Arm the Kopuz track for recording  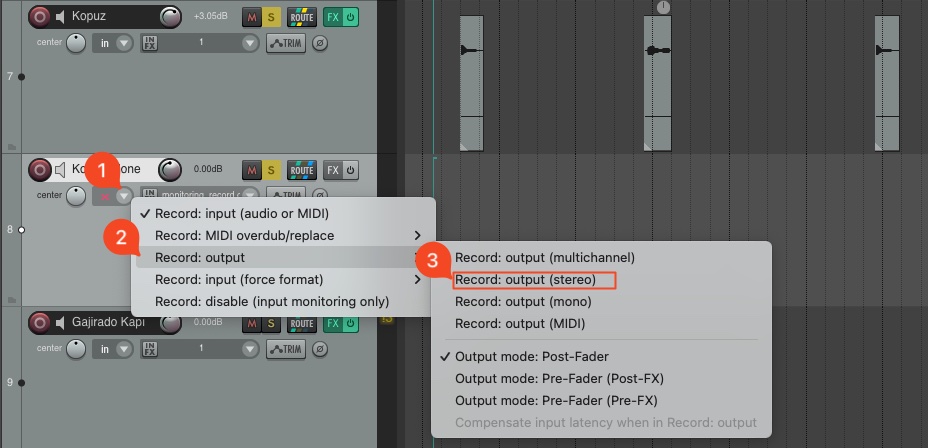point(40,17)
